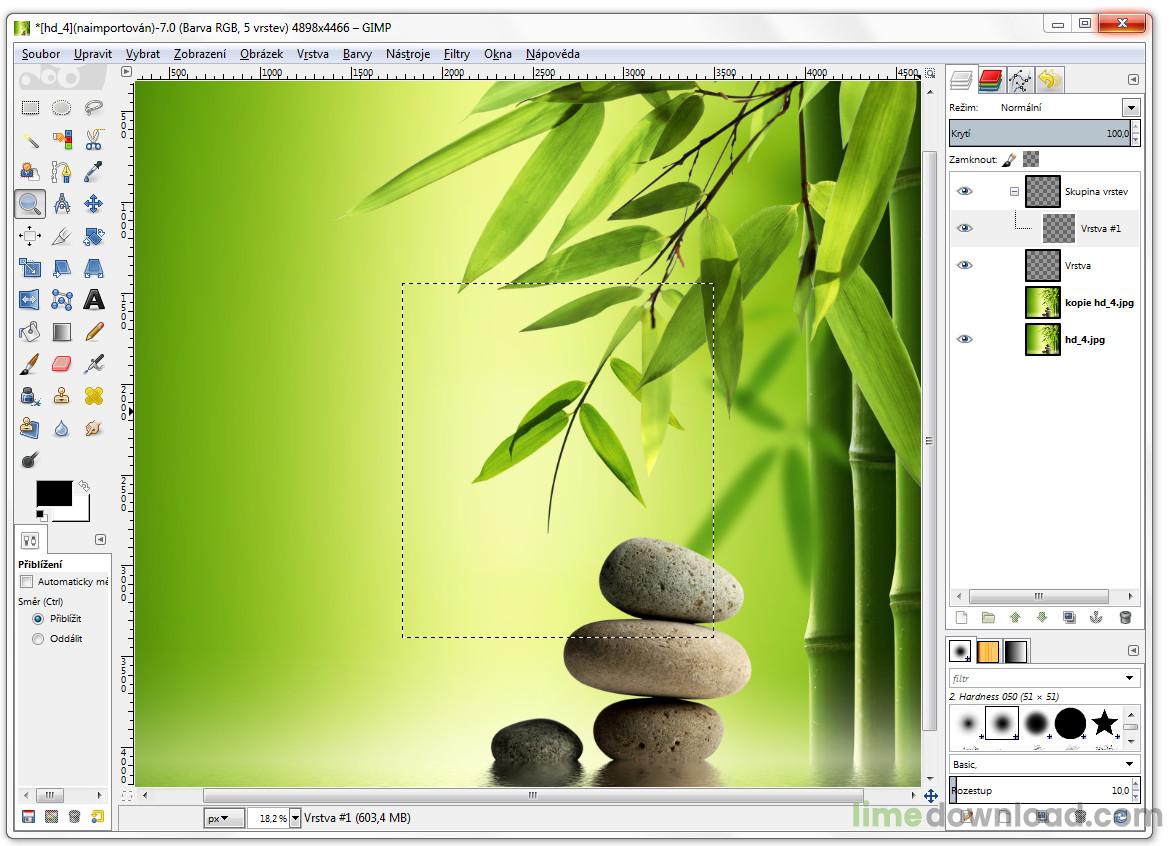Choose the Move tool
The width and height of the screenshot is (1170, 846).
94,204
